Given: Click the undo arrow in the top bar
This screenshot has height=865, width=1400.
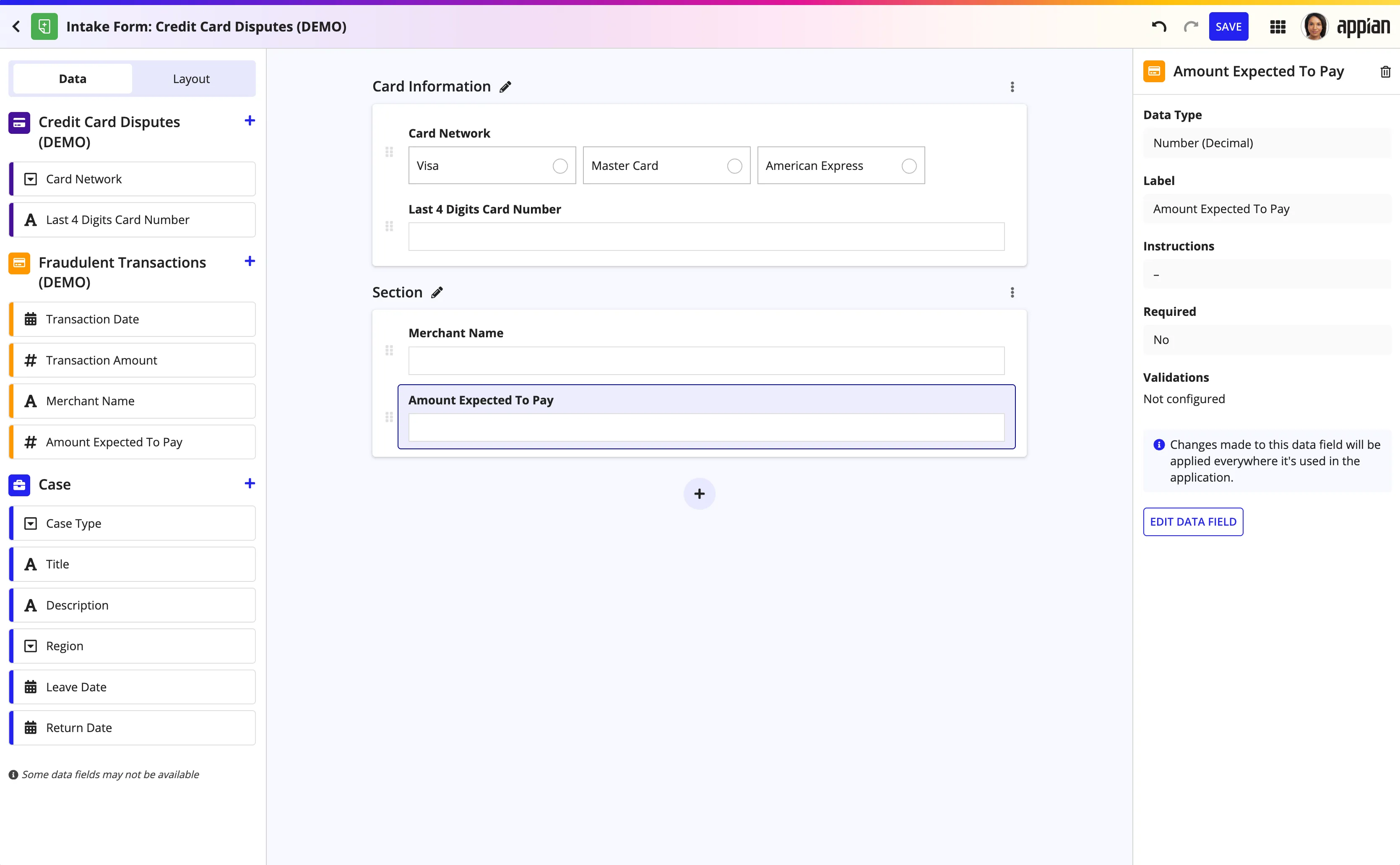Looking at the screenshot, I should point(1159,26).
